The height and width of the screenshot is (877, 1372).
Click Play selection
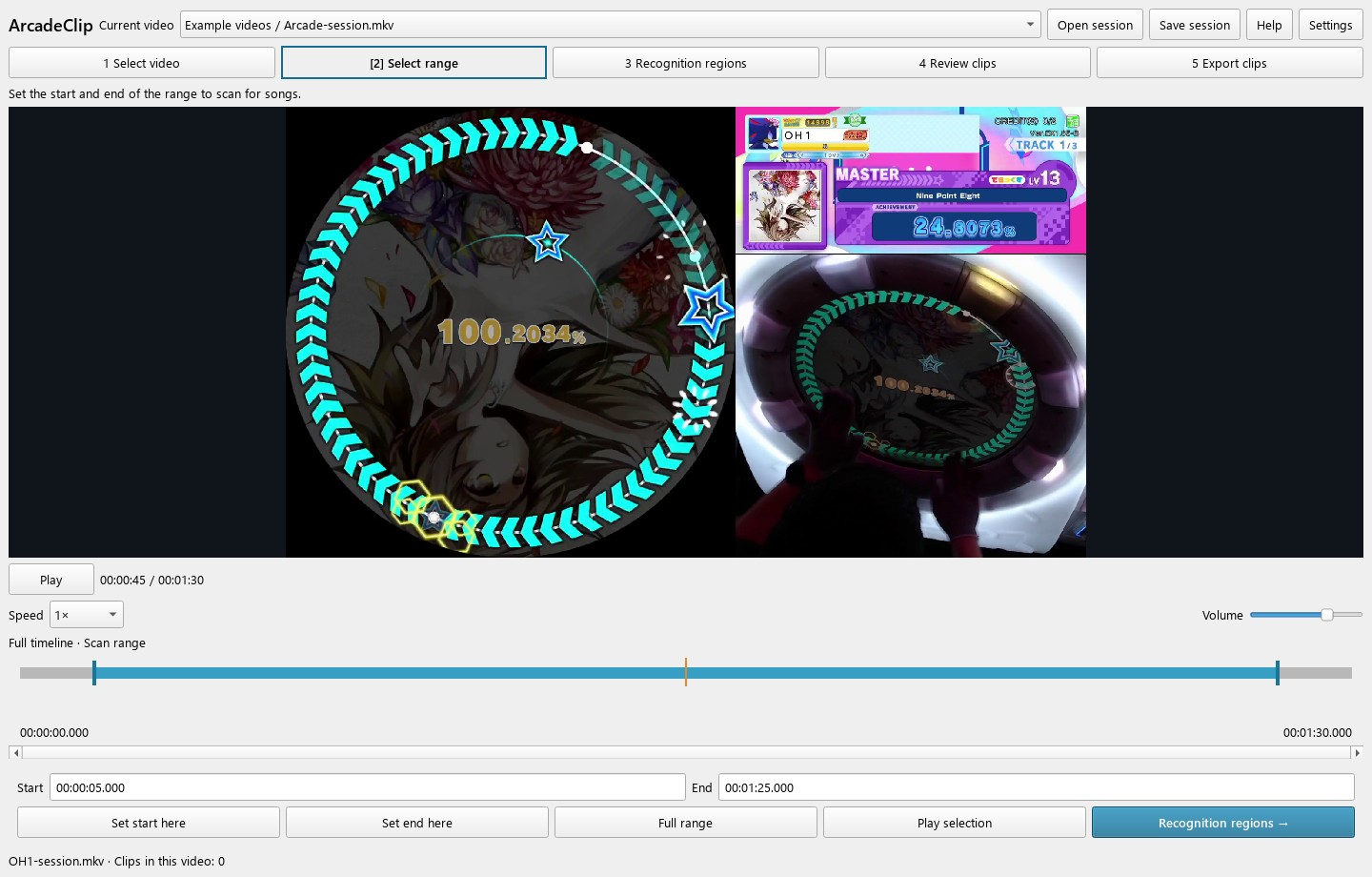[x=955, y=823]
